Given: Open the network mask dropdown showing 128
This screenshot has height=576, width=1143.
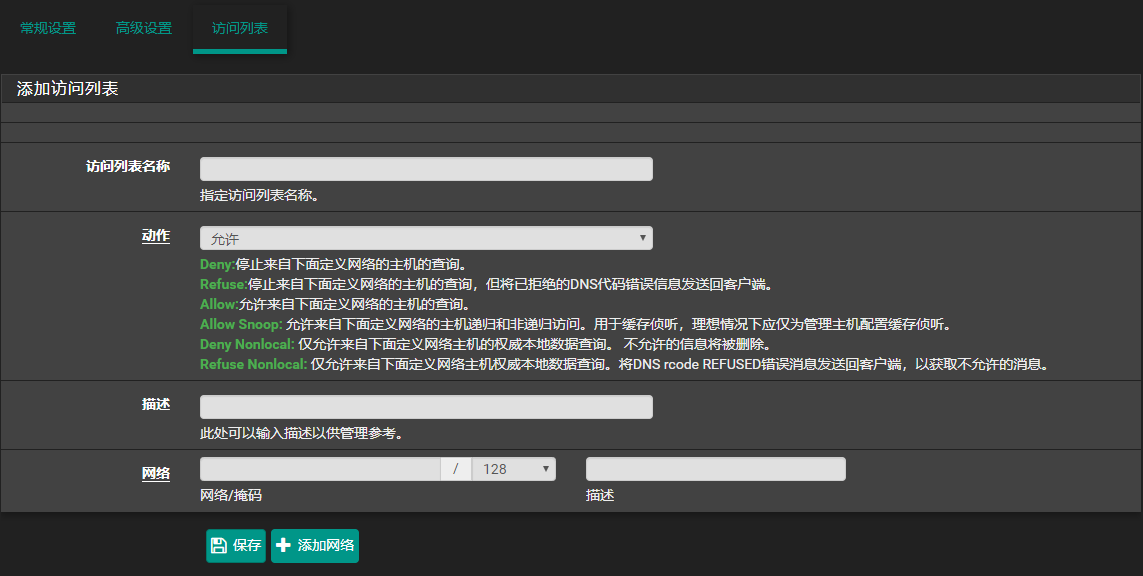Looking at the screenshot, I should point(513,469).
